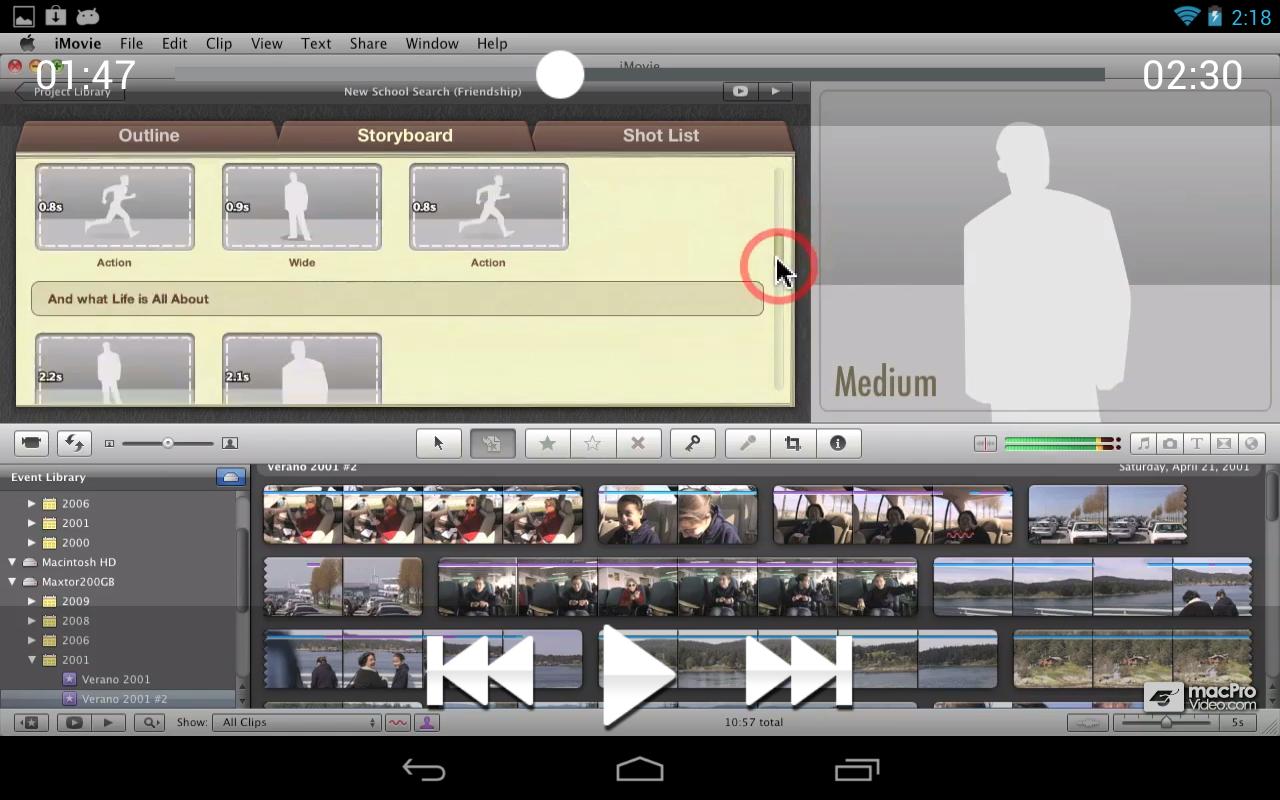Select the arrow selection tool

(x=438, y=443)
